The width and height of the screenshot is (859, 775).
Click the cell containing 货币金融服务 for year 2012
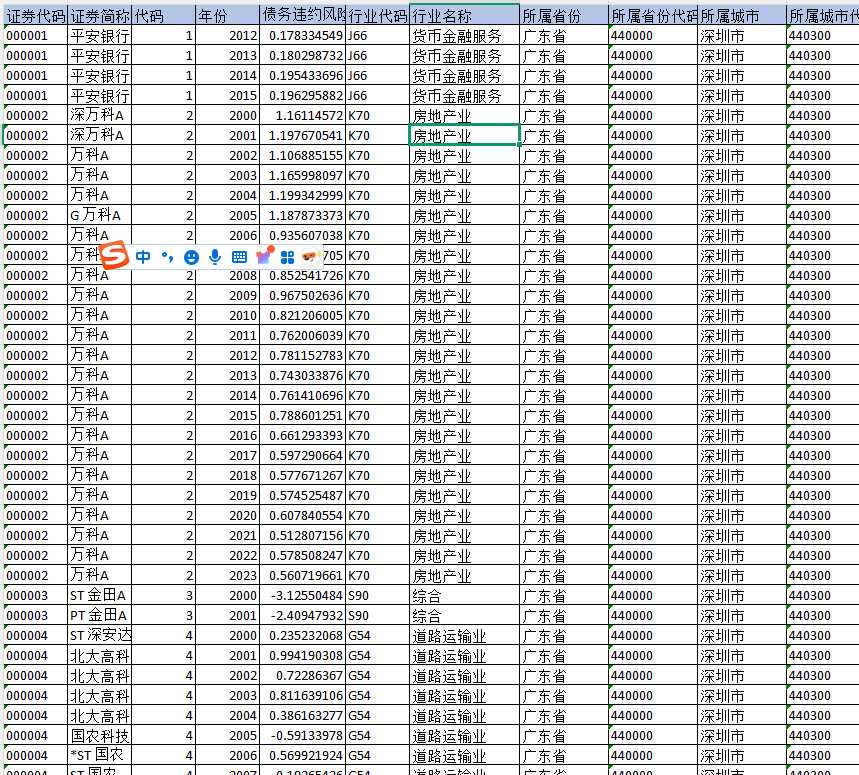(464, 36)
